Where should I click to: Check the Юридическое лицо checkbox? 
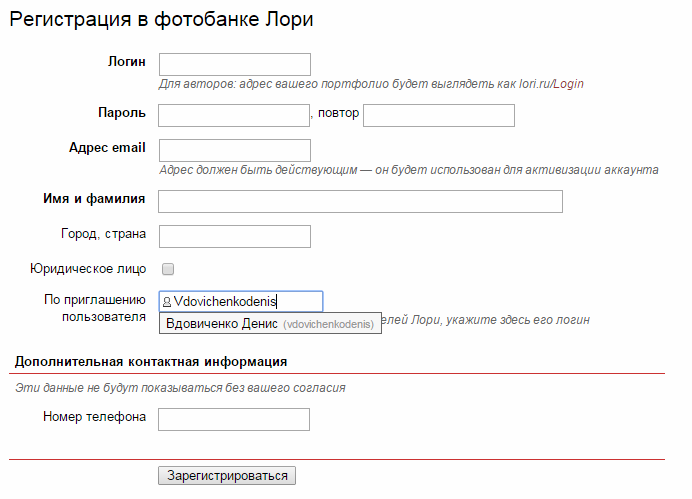pyautogui.click(x=168, y=269)
